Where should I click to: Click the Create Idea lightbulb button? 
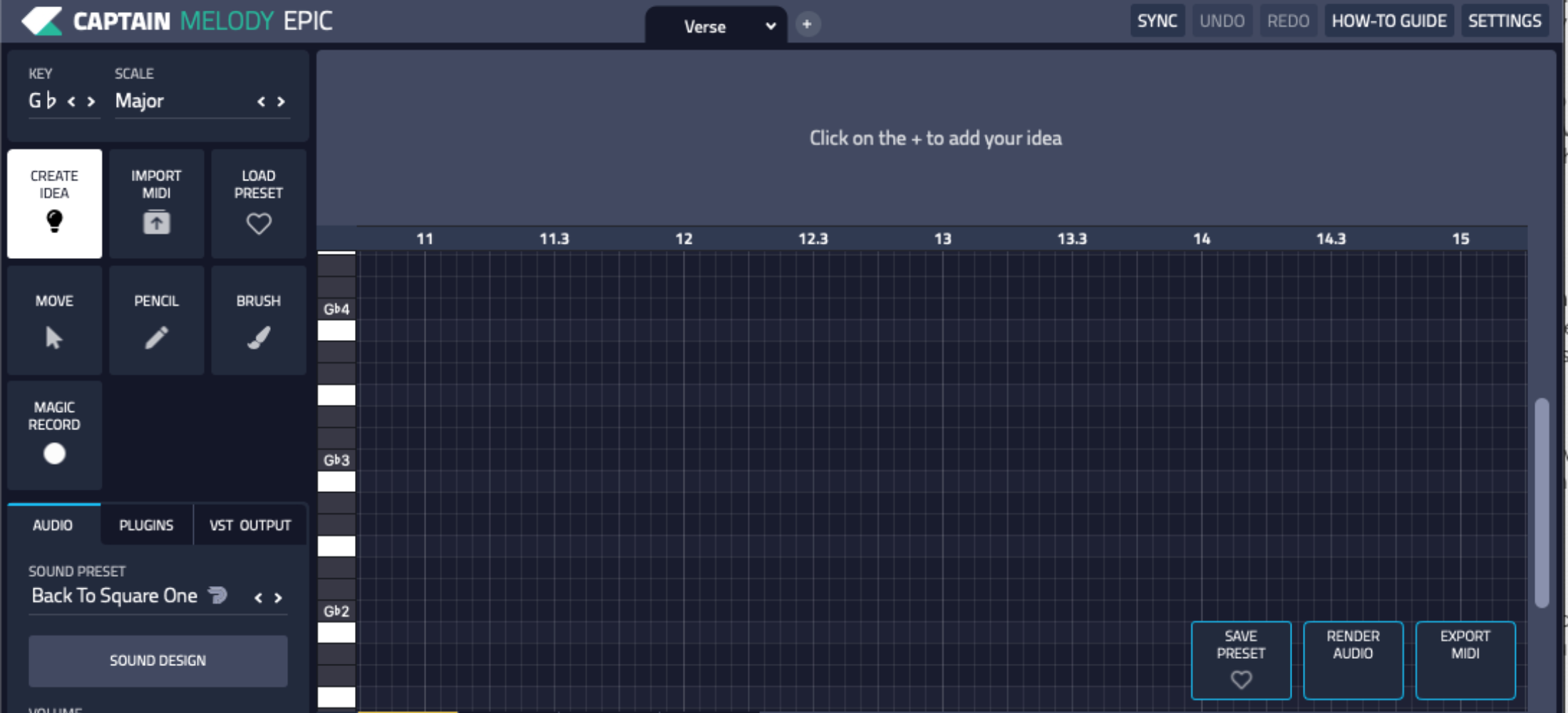click(x=54, y=204)
